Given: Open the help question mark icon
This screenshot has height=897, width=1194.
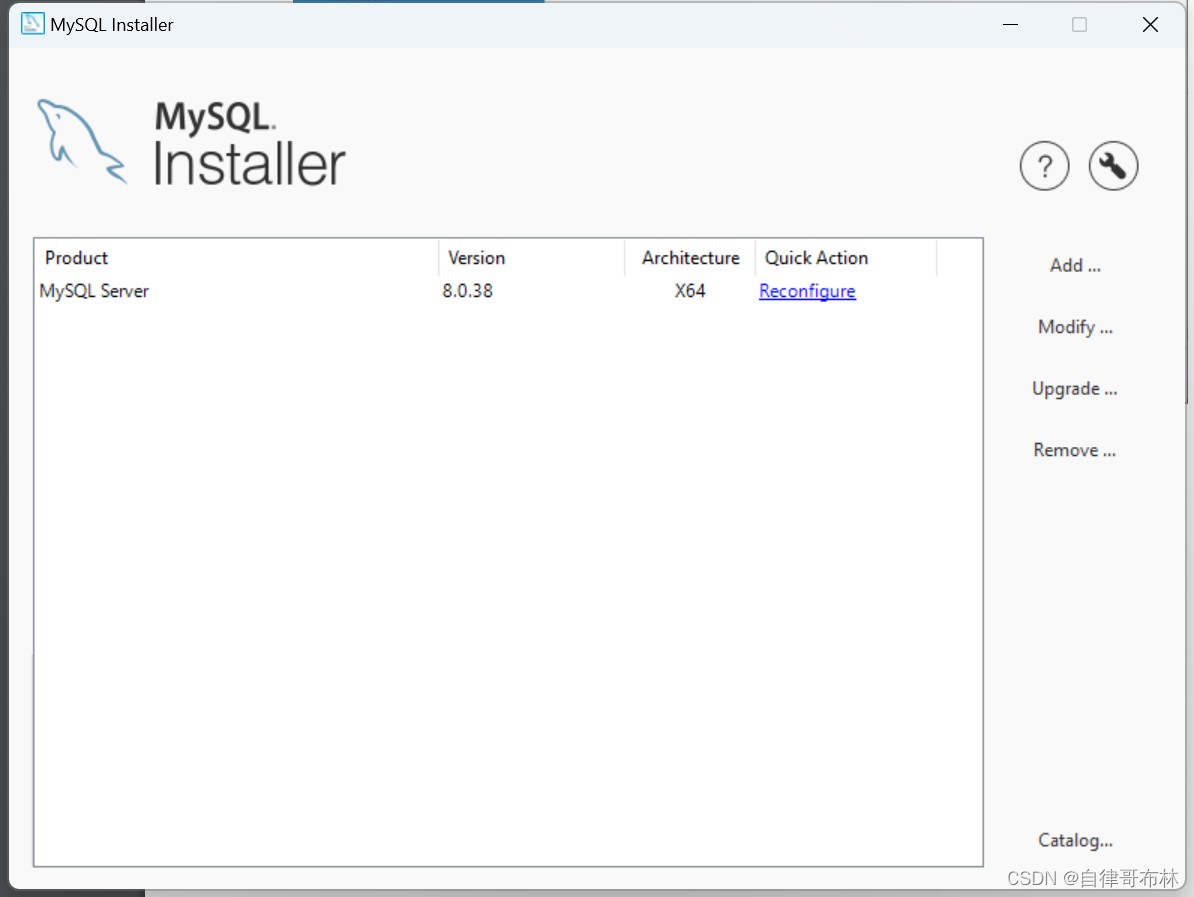Looking at the screenshot, I should (x=1044, y=166).
